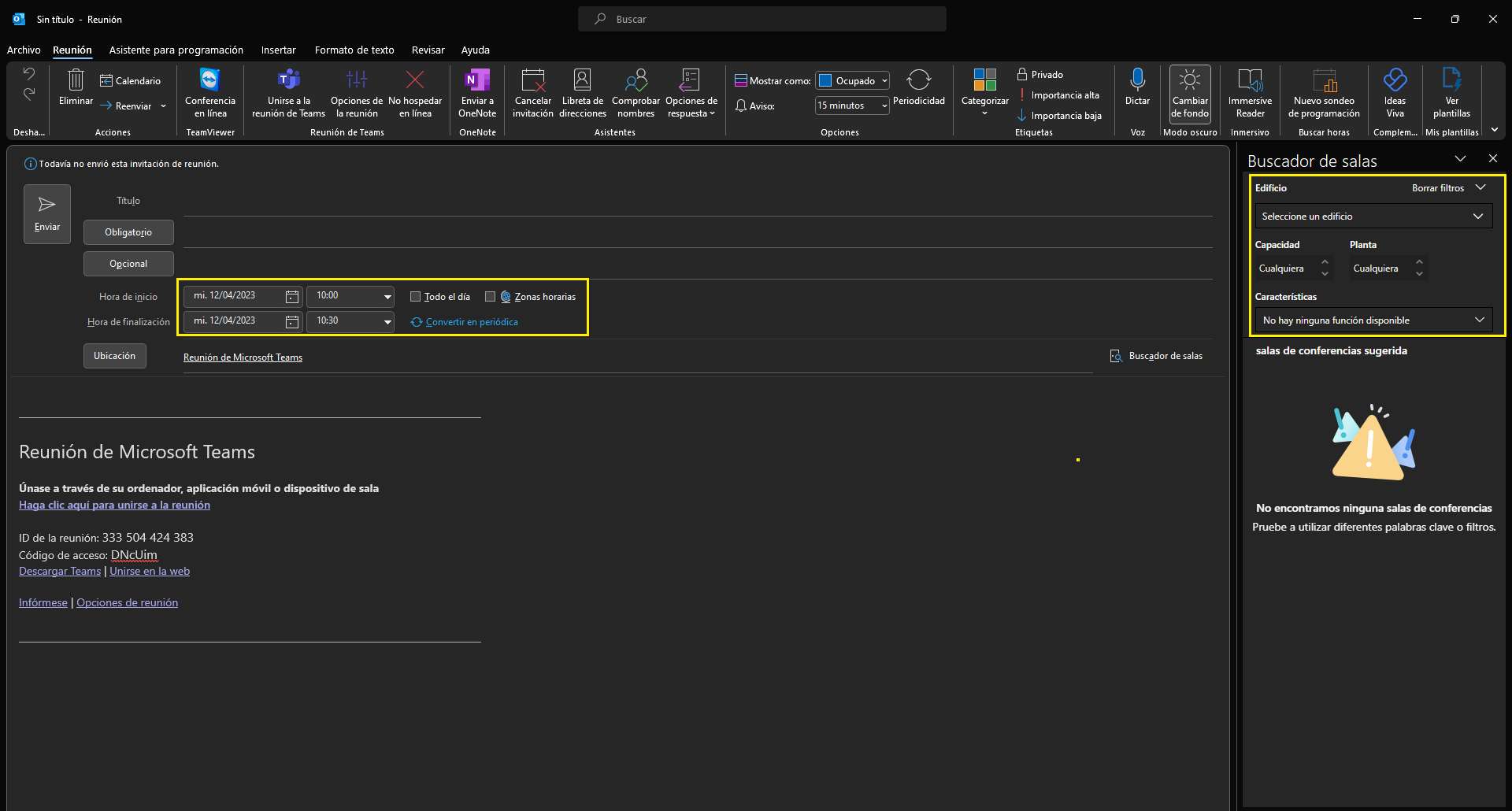This screenshot has width=1512, height=811.
Task: Run Comprobar nombres
Action: point(636,93)
